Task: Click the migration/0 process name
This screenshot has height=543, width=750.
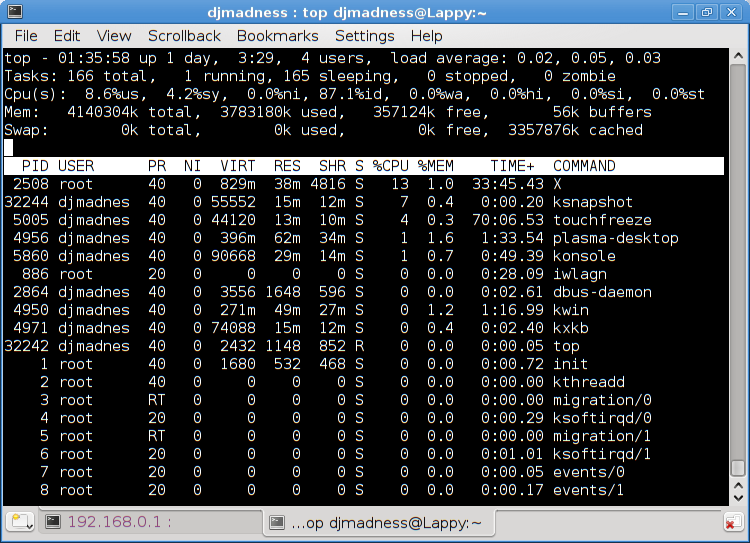Action: [x=602, y=400]
